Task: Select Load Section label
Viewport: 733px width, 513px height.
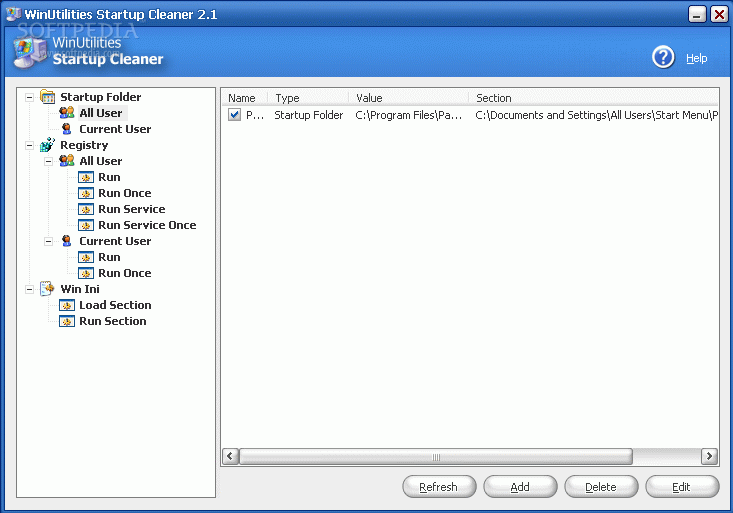Action: click(x=115, y=305)
